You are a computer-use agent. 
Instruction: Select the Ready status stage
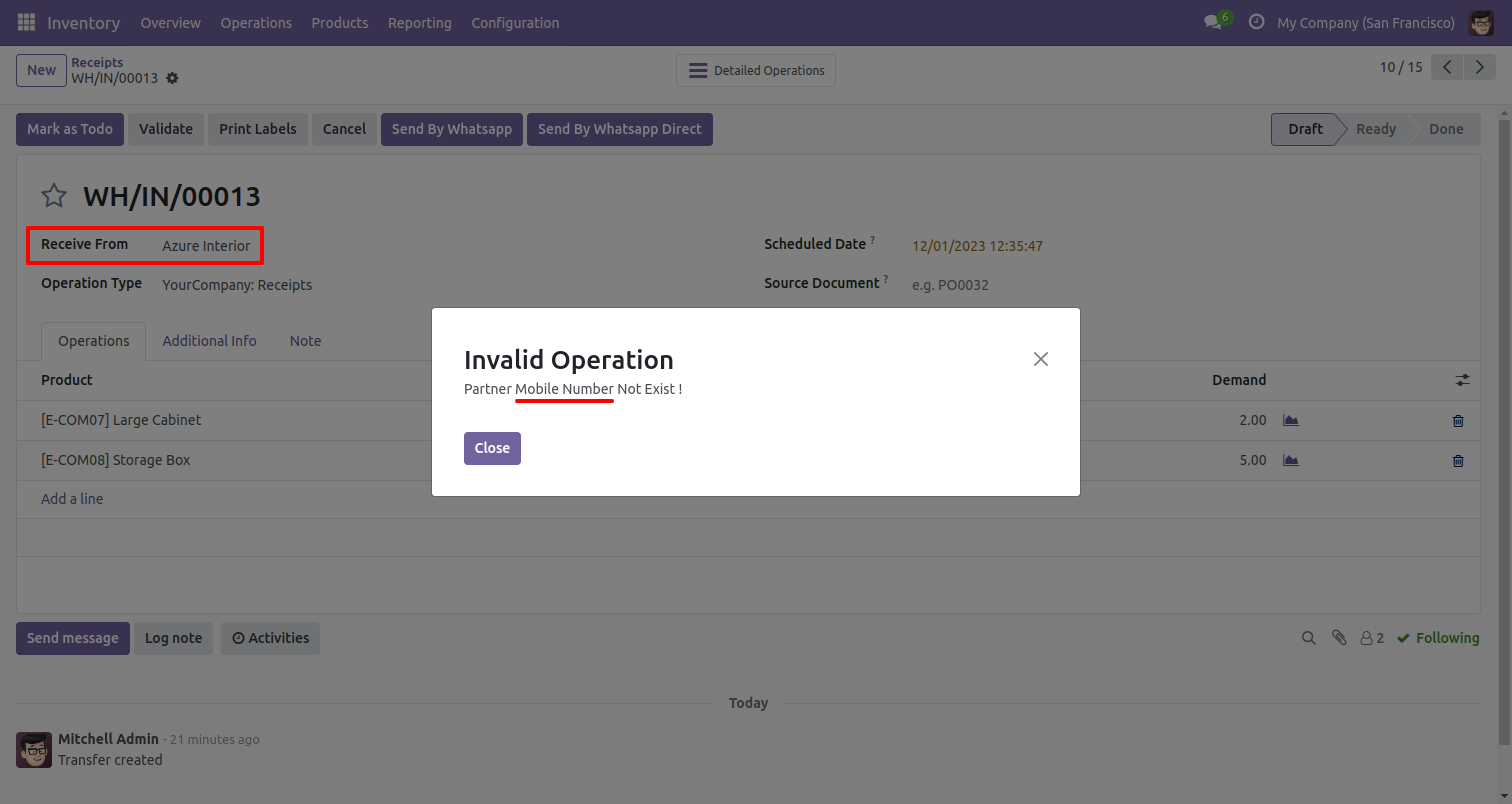(1376, 129)
